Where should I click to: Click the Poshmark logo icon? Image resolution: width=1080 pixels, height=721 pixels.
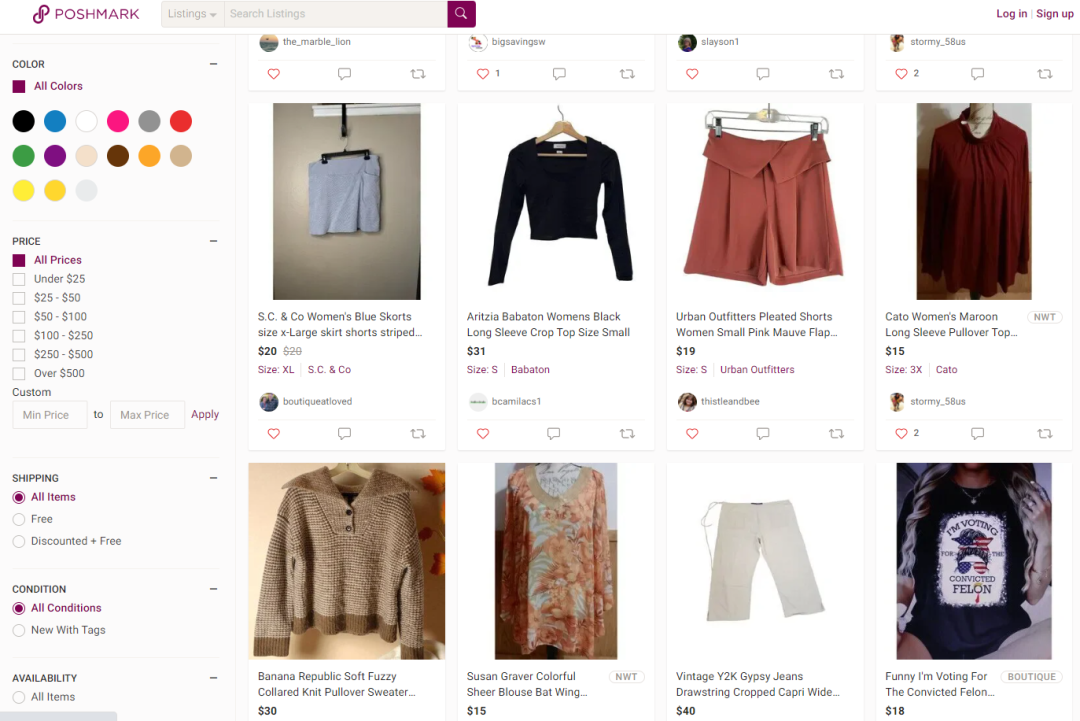pyautogui.click(x=41, y=14)
